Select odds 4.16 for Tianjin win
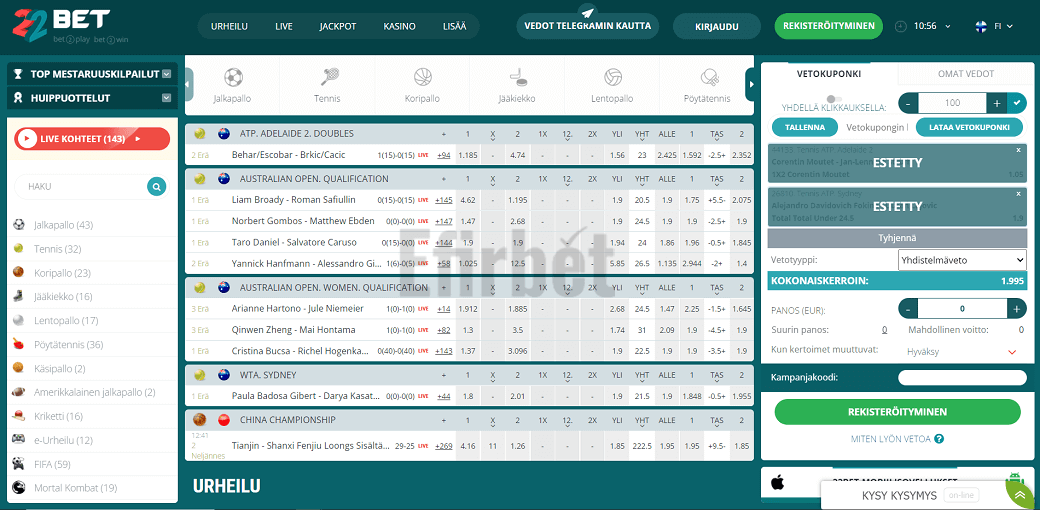 click(468, 446)
